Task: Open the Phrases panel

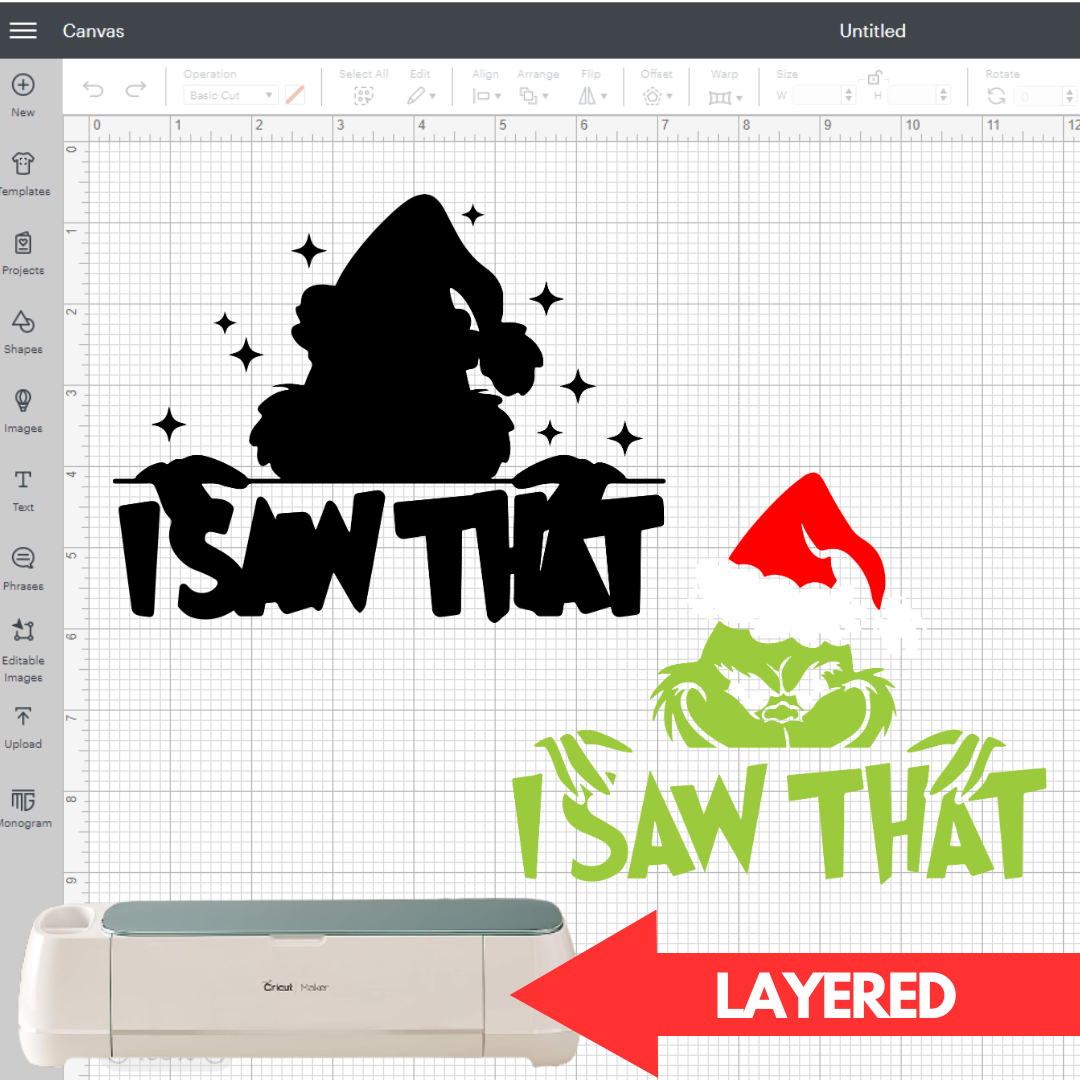Action: click(23, 569)
